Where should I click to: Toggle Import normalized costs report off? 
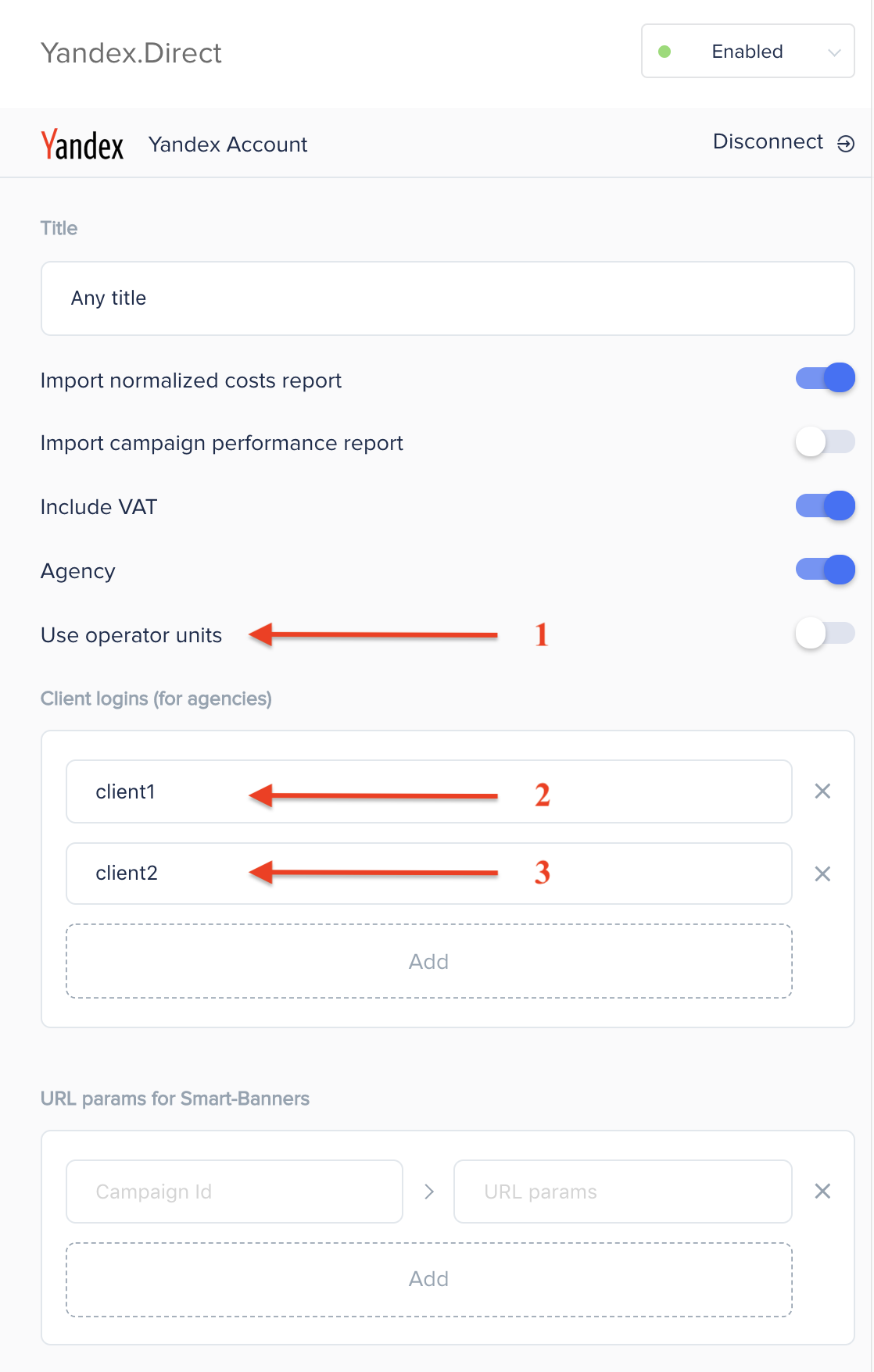click(x=825, y=378)
